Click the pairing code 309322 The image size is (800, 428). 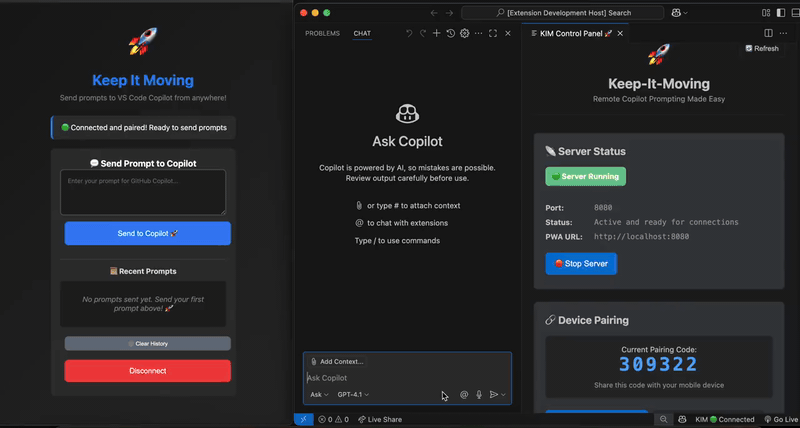[x=658, y=364]
